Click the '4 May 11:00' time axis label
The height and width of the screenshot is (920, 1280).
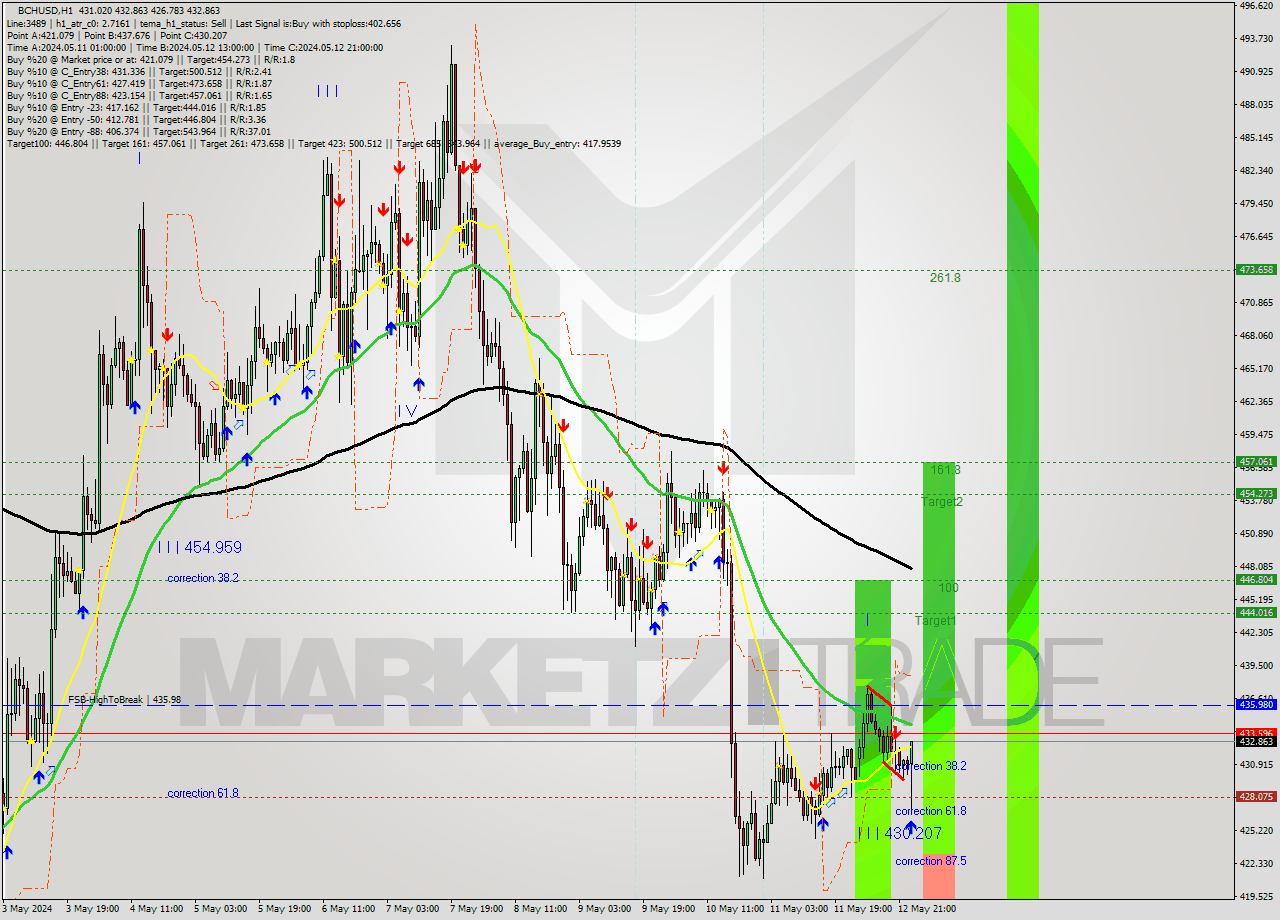(x=157, y=909)
